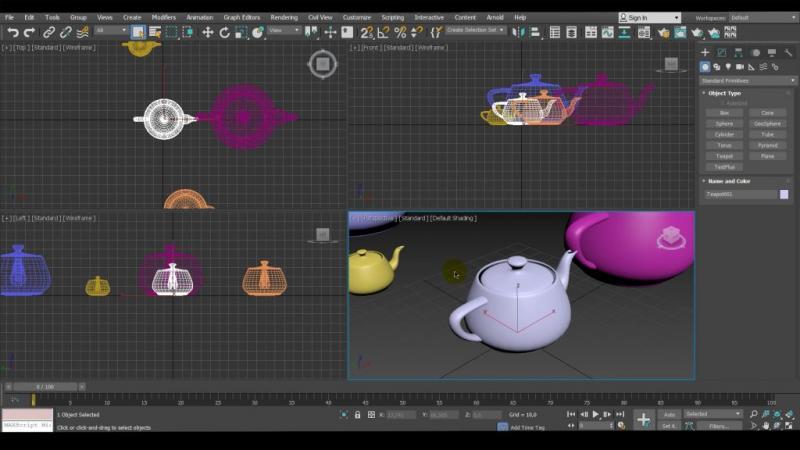Open the Modifiers menu

pos(163,17)
